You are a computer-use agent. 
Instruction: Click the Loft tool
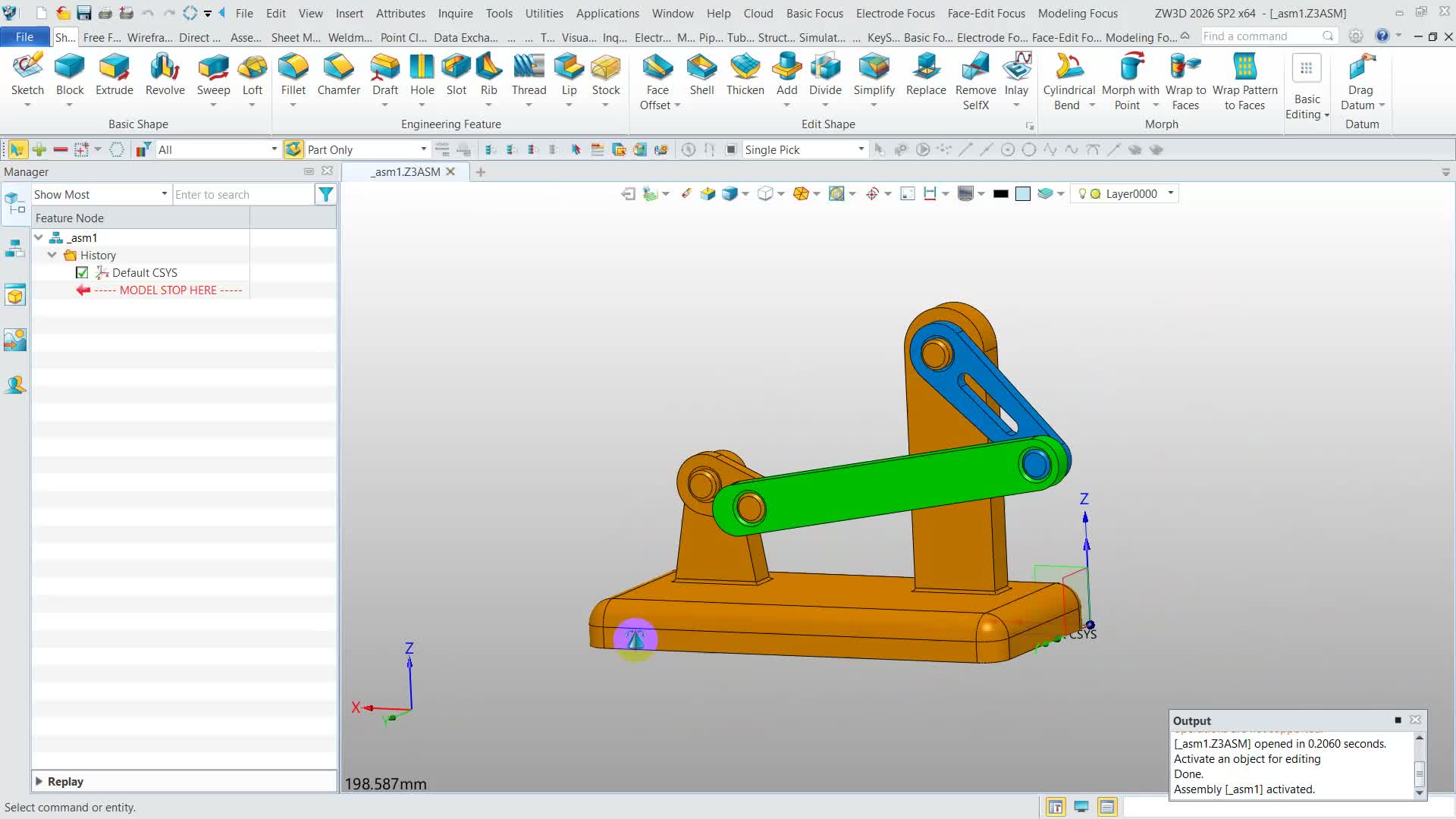pos(253,76)
